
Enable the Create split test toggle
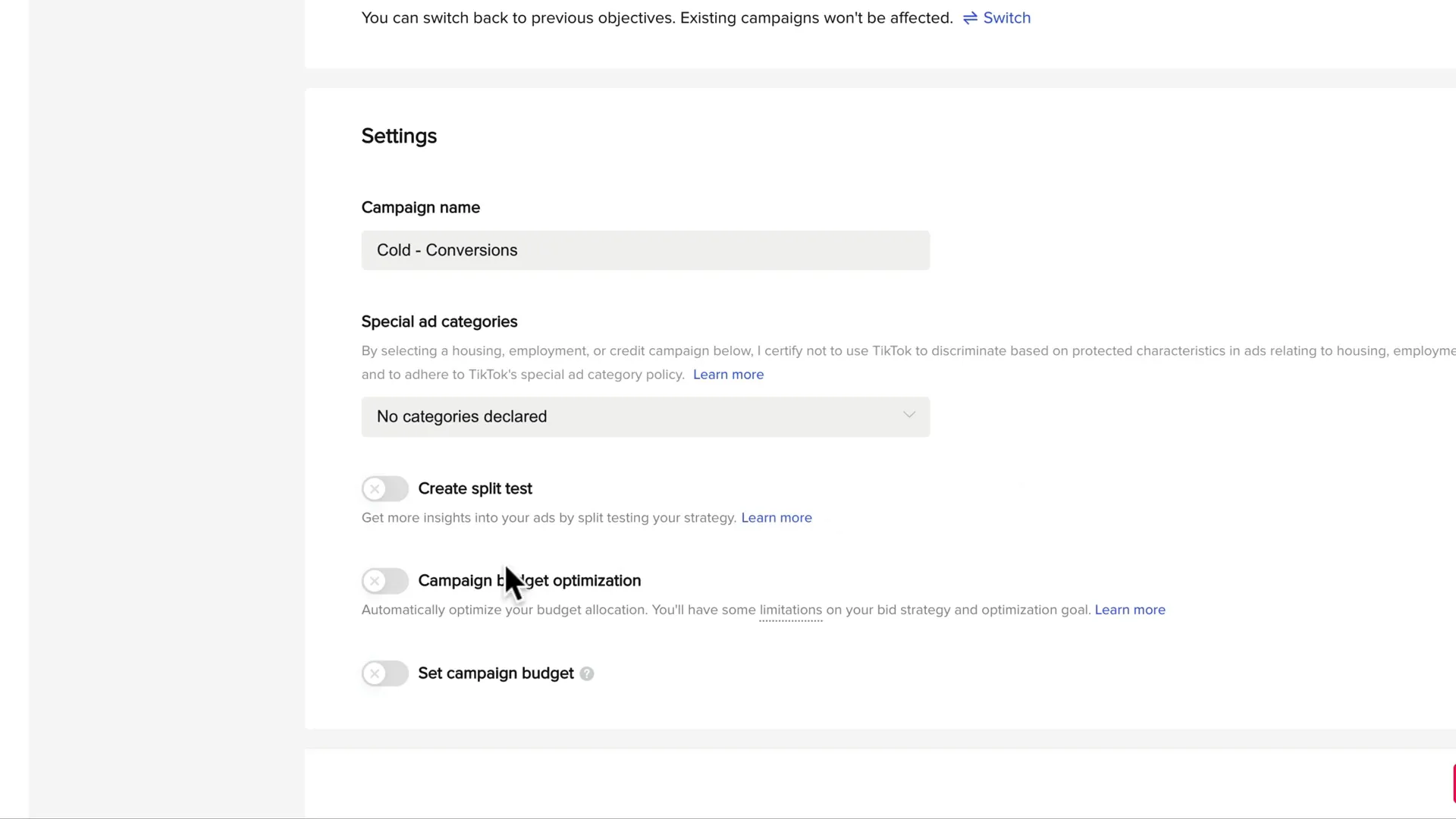[x=384, y=489]
